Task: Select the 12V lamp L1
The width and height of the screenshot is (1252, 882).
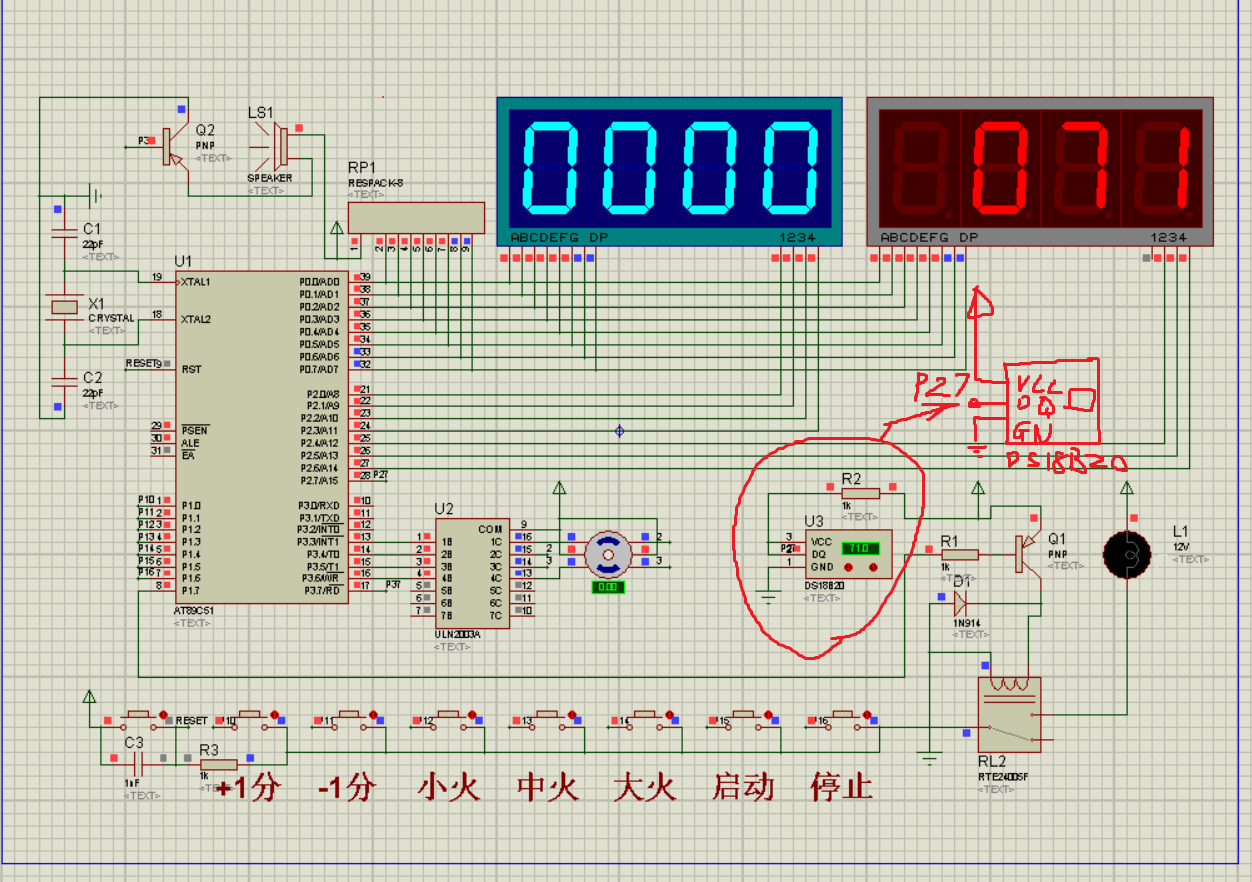Action: pos(1128,553)
